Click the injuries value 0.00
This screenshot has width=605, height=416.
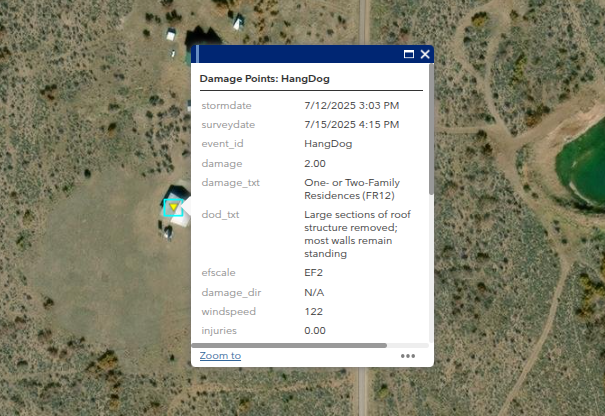coord(315,331)
